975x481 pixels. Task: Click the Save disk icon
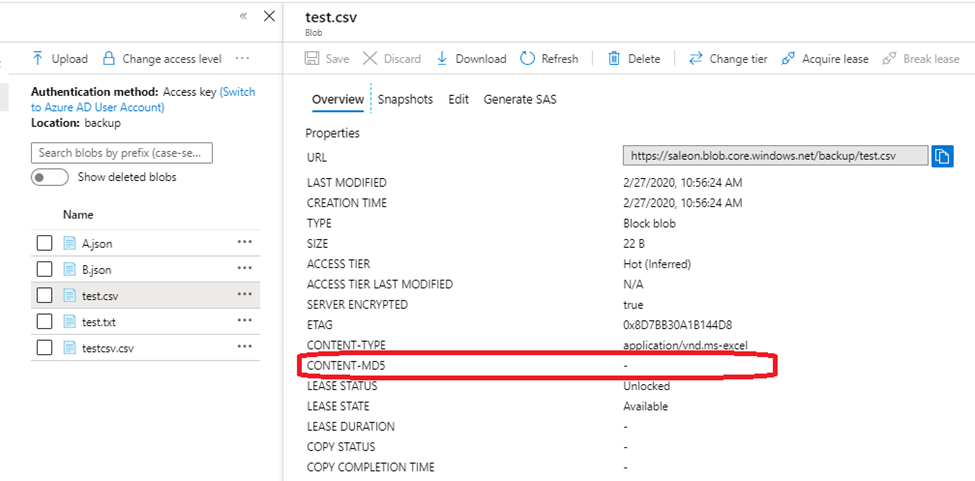coord(312,59)
